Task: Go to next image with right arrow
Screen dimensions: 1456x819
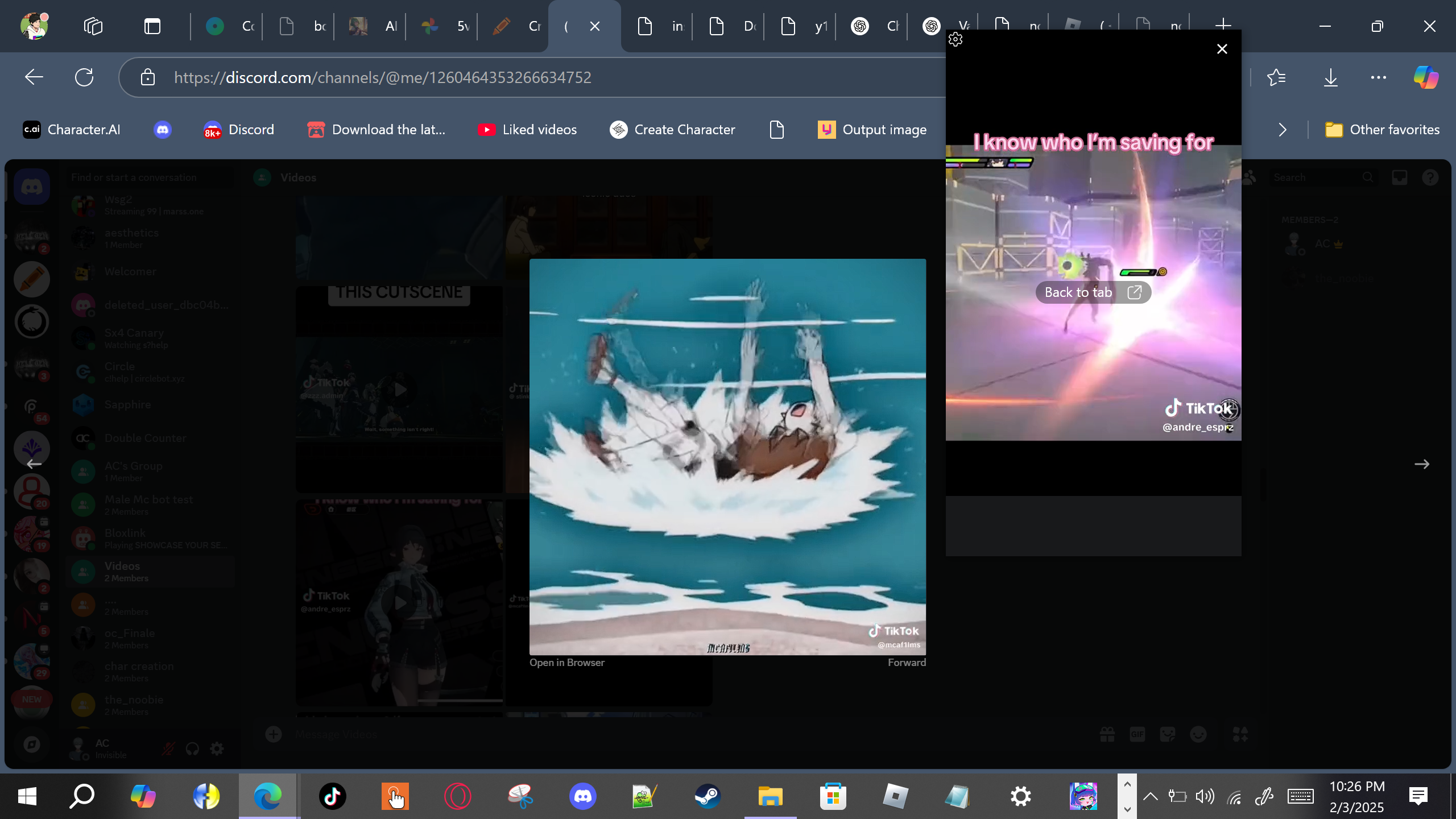Action: pyautogui.click(x=1422, y=464)
